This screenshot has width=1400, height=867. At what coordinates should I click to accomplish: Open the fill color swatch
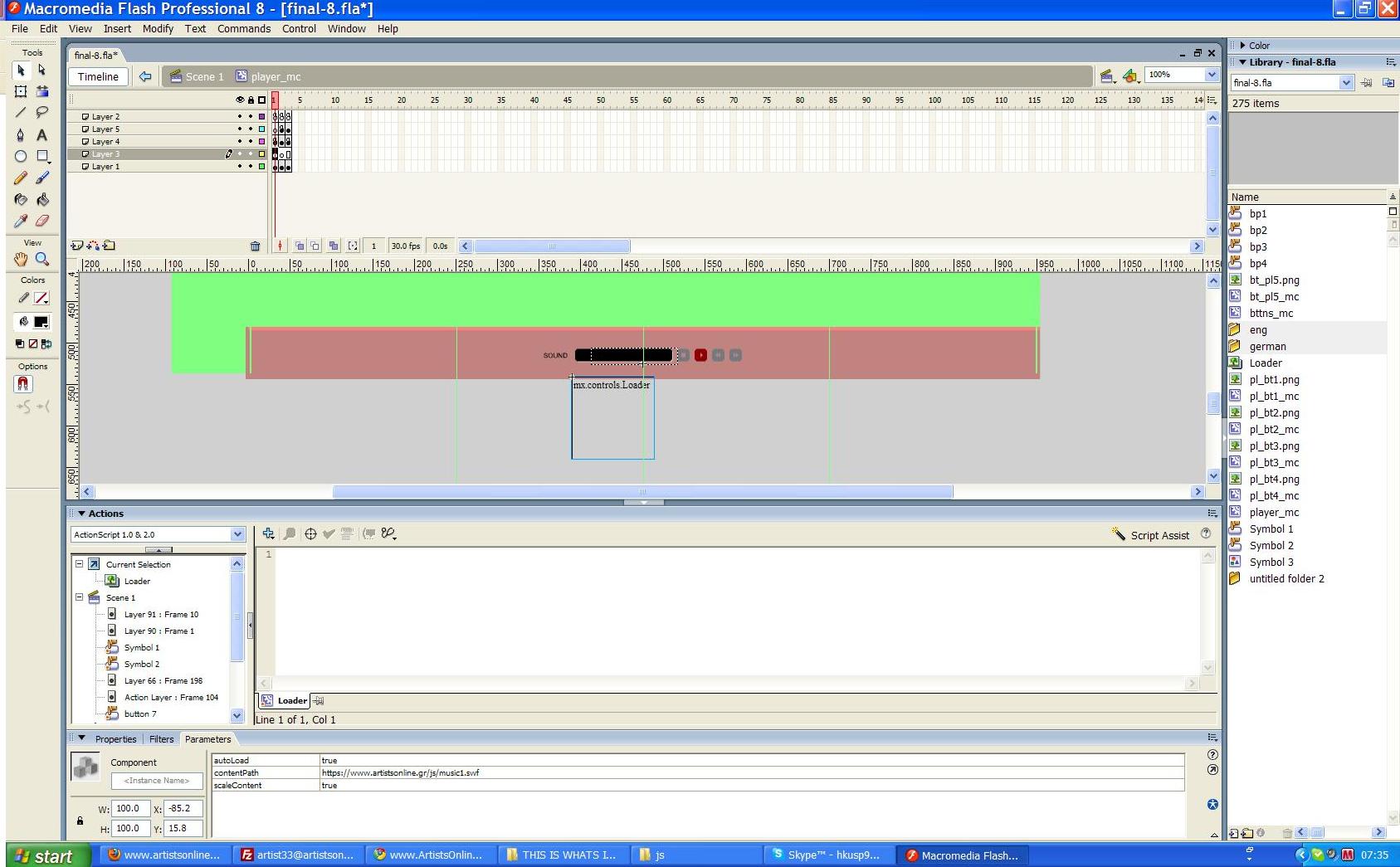point(41,322)
